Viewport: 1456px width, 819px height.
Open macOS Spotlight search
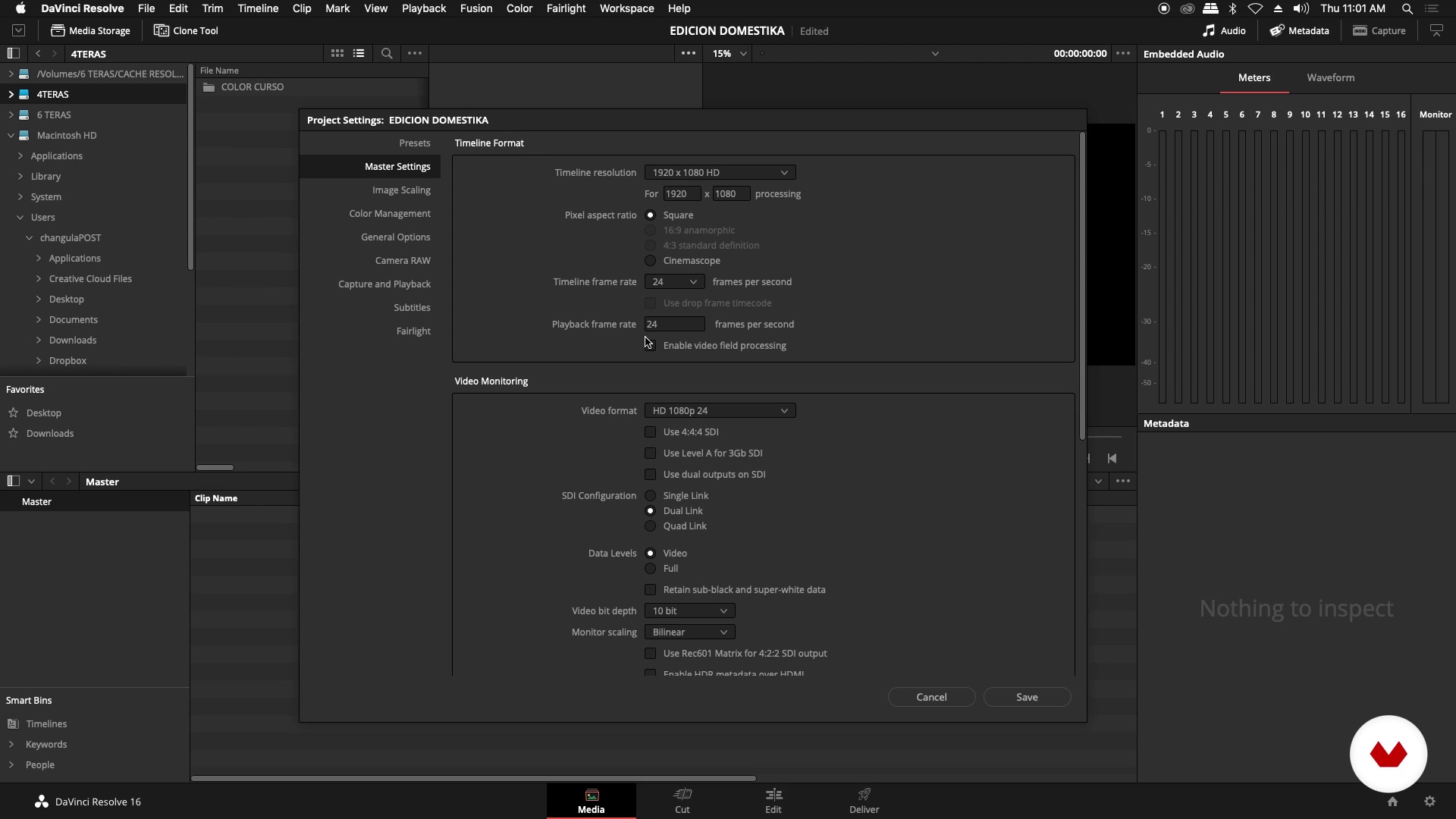coord(1407,8)
